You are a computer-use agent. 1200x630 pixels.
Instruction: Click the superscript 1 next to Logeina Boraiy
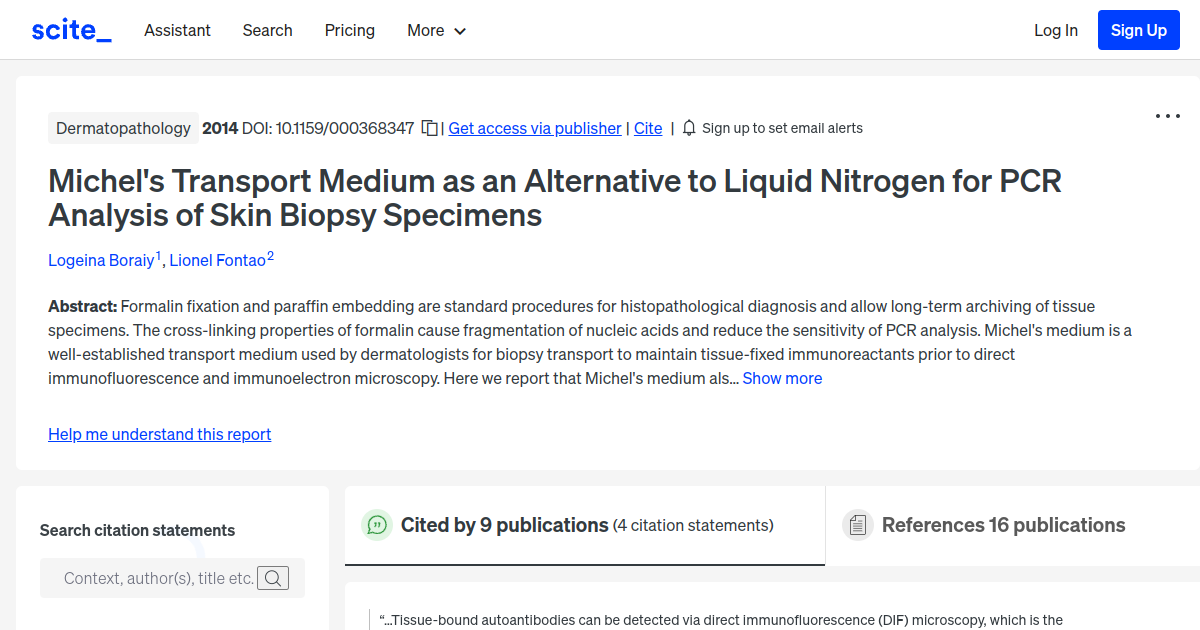(x=157, y=253)
